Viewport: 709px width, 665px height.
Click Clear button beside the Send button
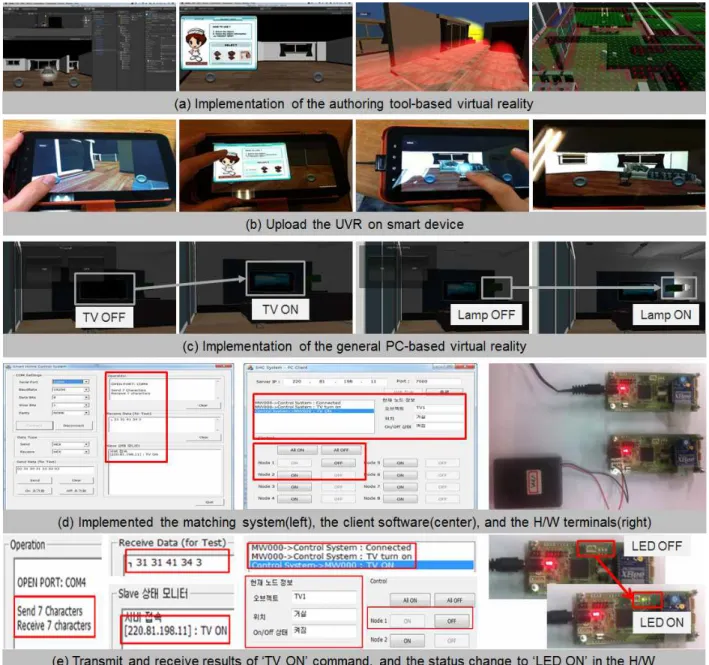(x=76, y=480)
